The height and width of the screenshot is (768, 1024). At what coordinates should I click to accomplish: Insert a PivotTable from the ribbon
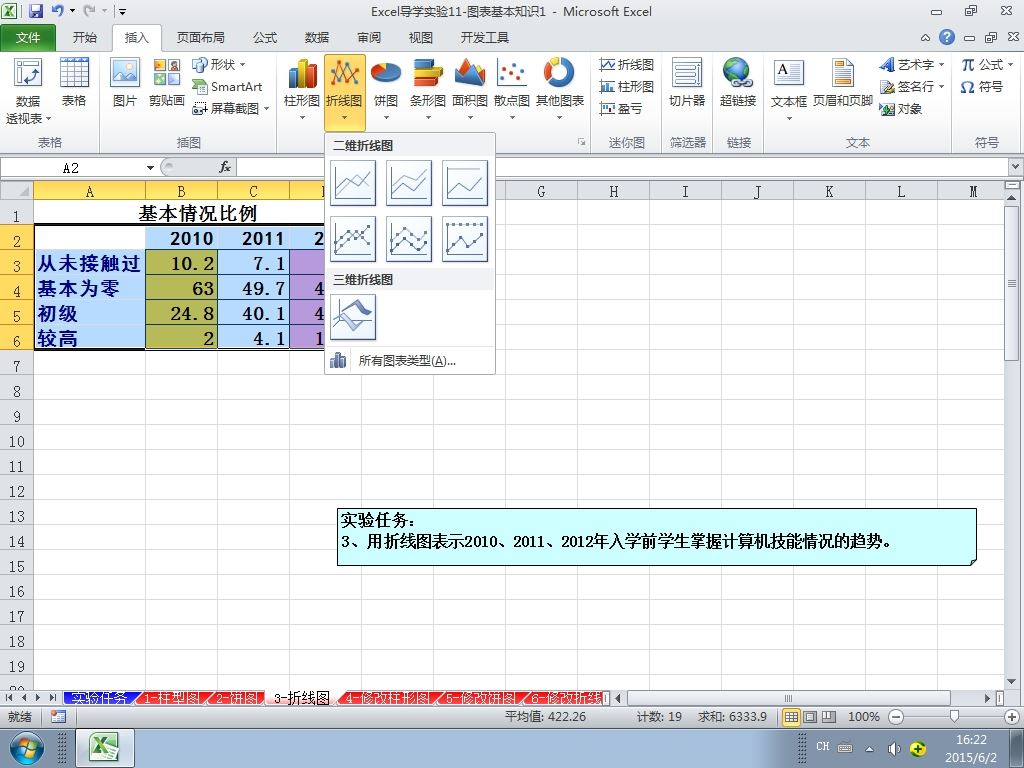pos(27,91)
